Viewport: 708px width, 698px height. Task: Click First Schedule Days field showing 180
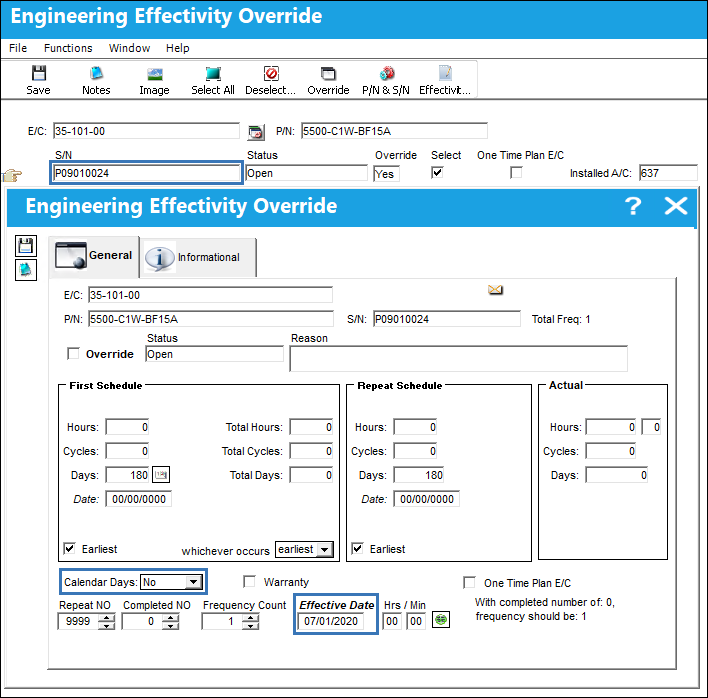click(x=127, y=475)
